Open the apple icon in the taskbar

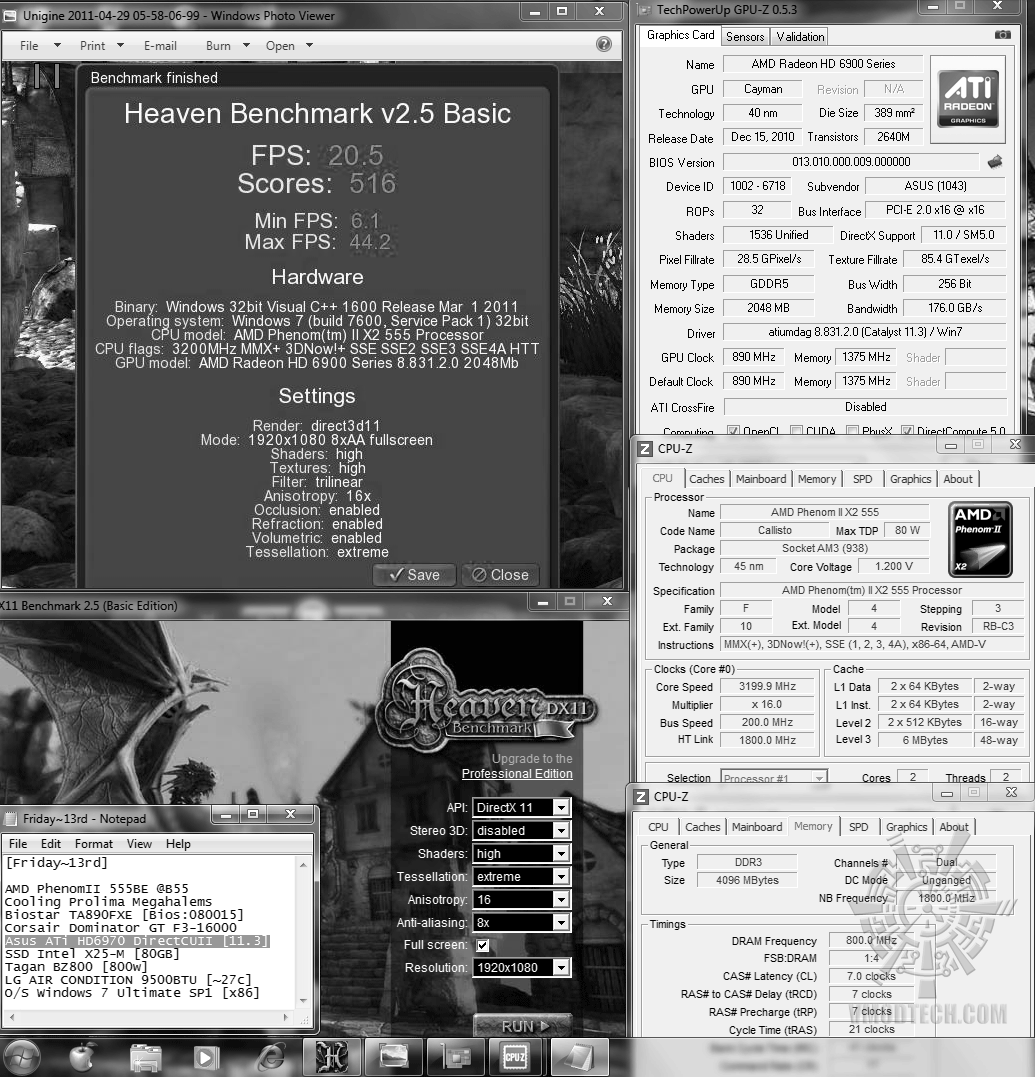[83, 1058]
